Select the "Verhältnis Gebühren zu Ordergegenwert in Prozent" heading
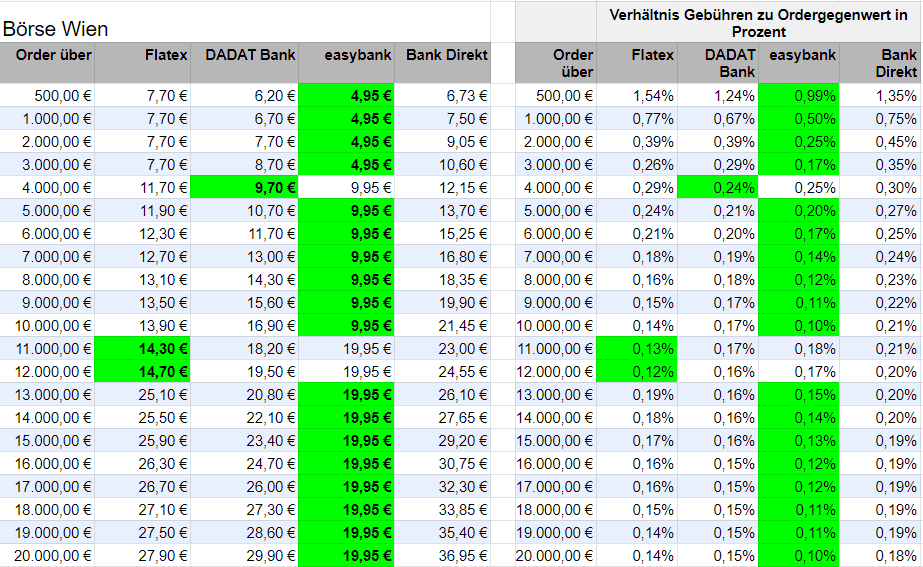 click(758, 23)
